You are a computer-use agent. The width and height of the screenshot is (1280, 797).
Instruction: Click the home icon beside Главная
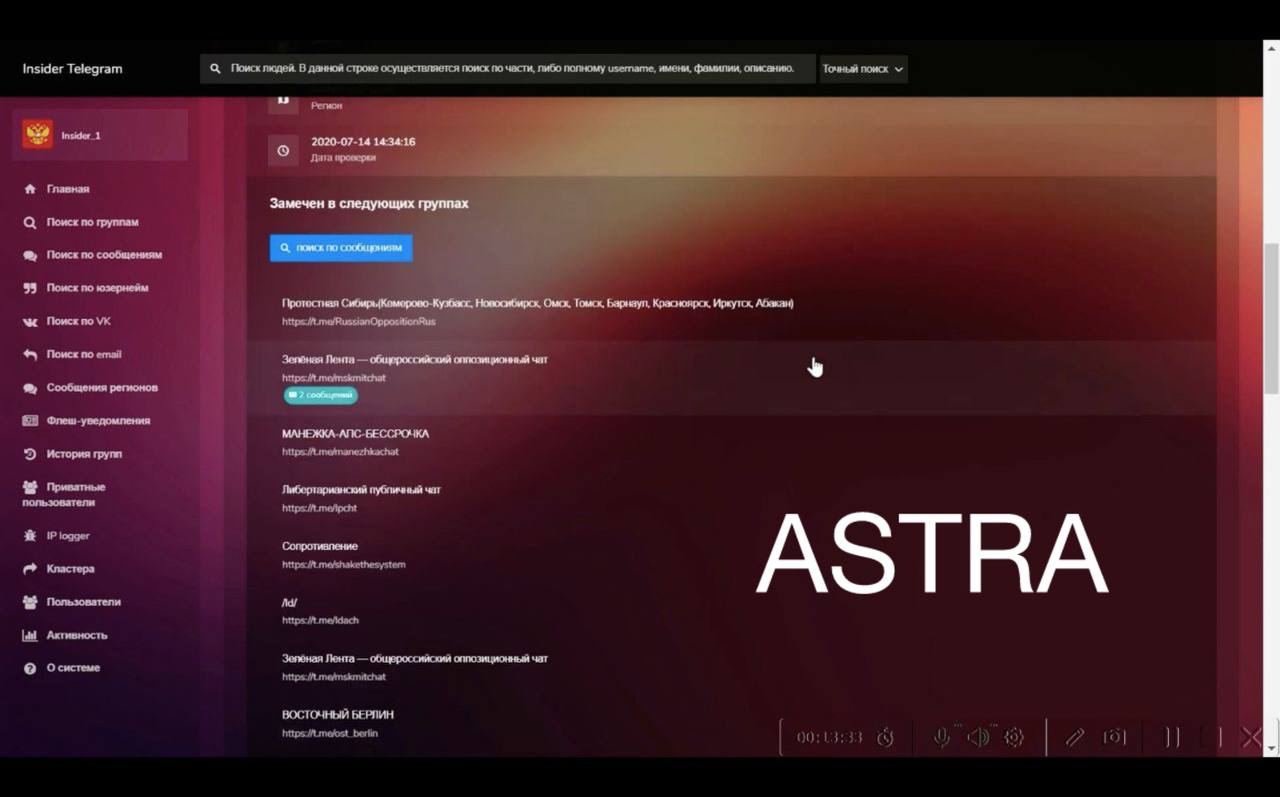pyautogui.click(x=30, y=189)
